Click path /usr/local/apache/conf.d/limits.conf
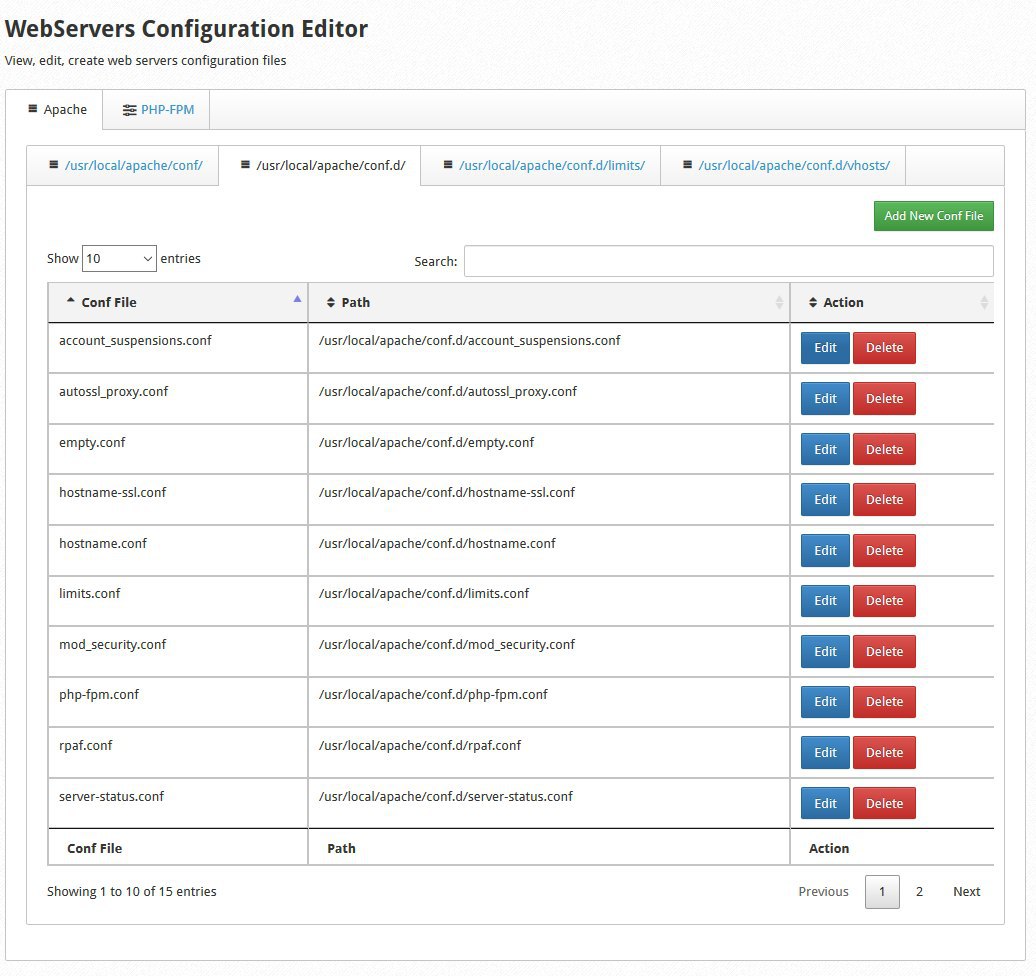This screenshot has height=976, width=1036. pos(424,594)
